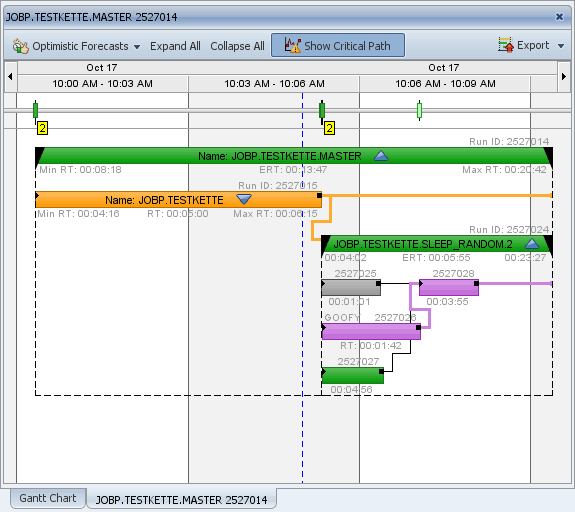Image resolution: width=575 pixels, height=512 pixels.
Task: Collapse JOBP.TESTKETTE.MASTER with the blue up triangle
Action: 381,156
